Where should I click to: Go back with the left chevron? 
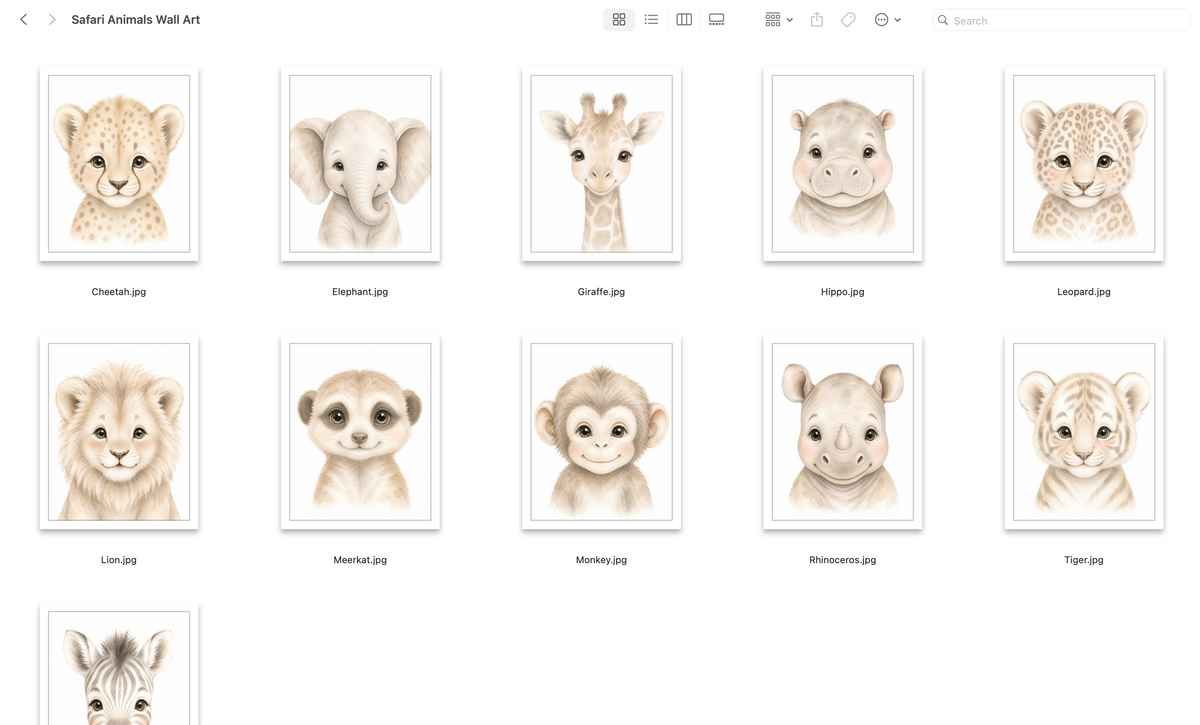[24, 20]
